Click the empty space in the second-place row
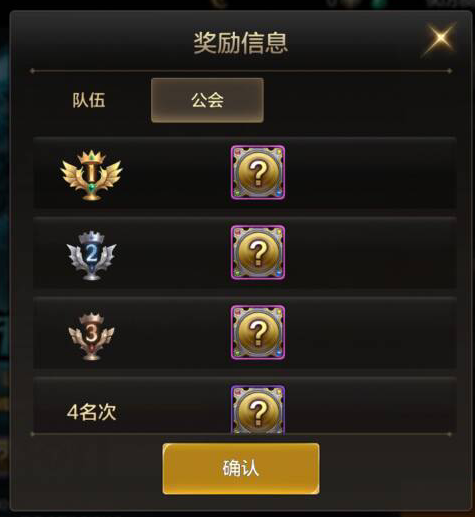Screen dimensions: 475x517 pos(370,253)
